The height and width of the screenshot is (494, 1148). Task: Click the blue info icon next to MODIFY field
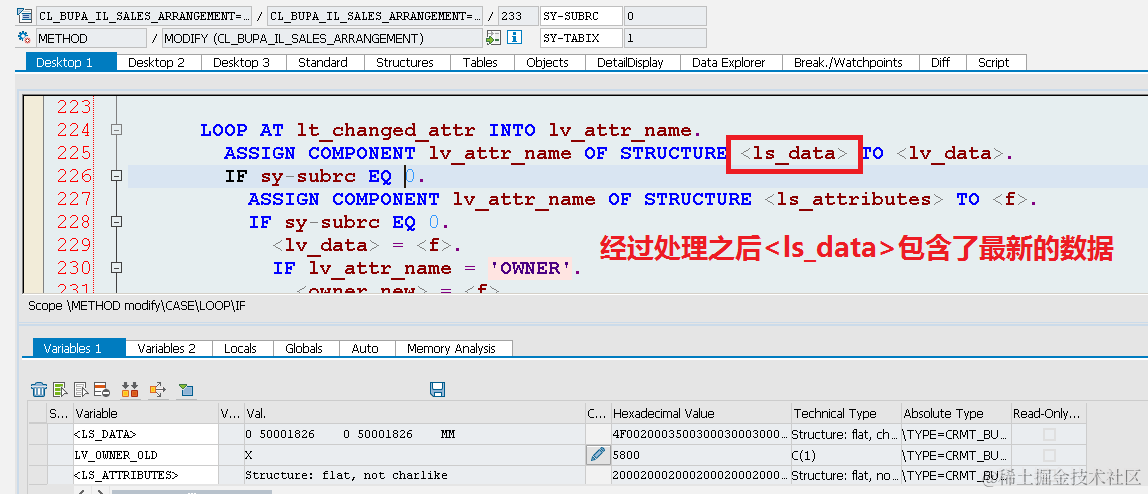point(515,38)
